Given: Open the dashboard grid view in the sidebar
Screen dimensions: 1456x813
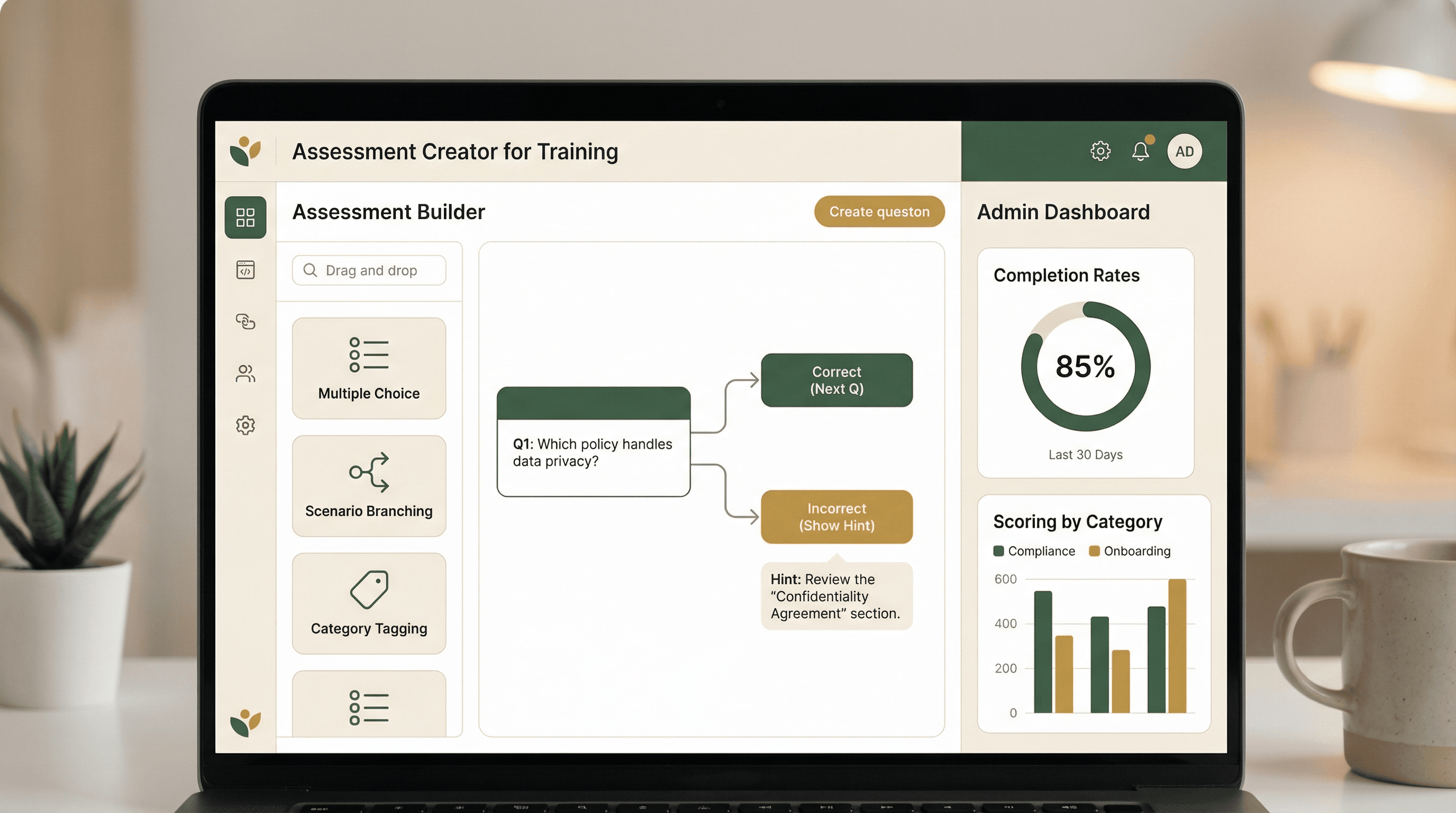Looking at the screenshot, I should pyautogui.click(x=245, y=217).
